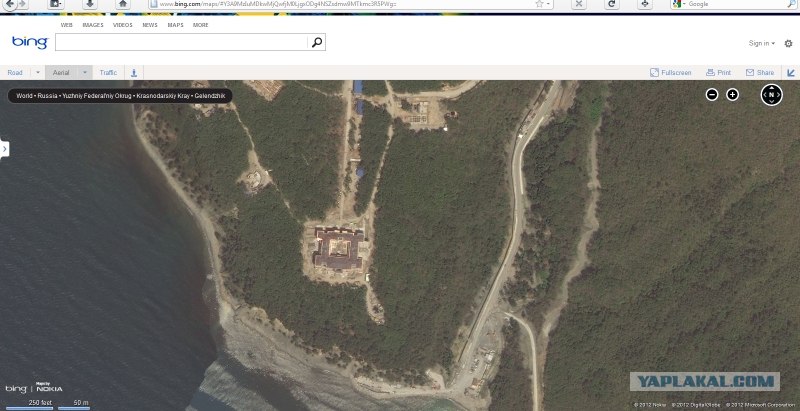Collapse the map toolbar using corner arrow icon

coord(791,73)
